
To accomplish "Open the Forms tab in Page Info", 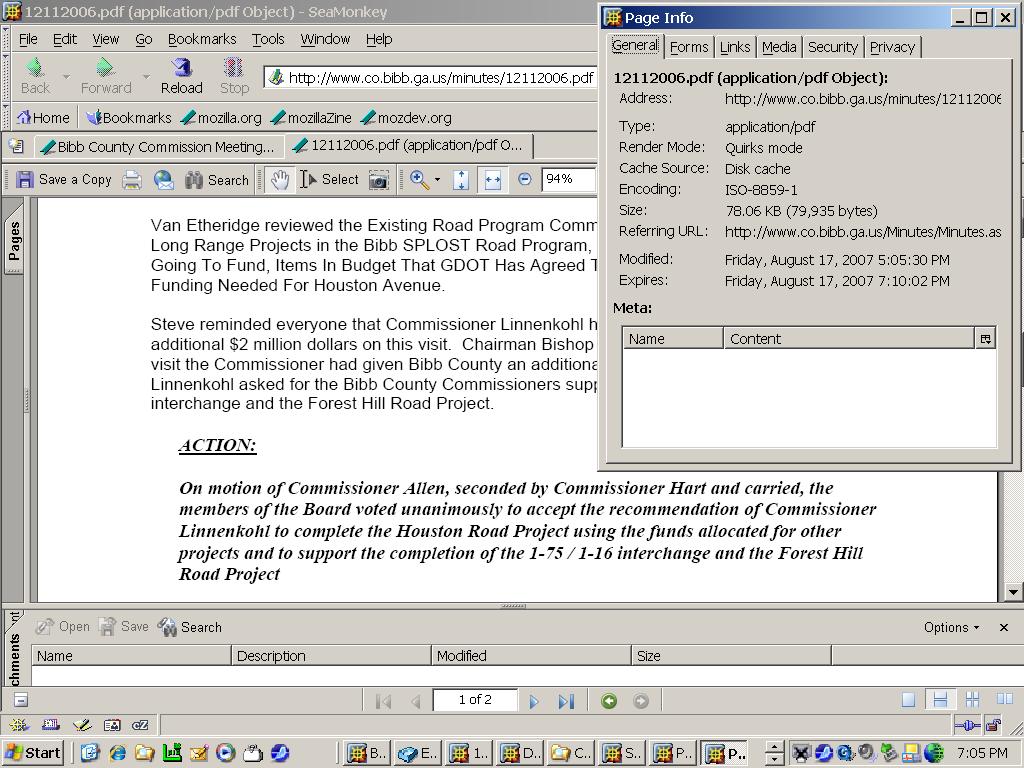I will (x=689, y=47).
